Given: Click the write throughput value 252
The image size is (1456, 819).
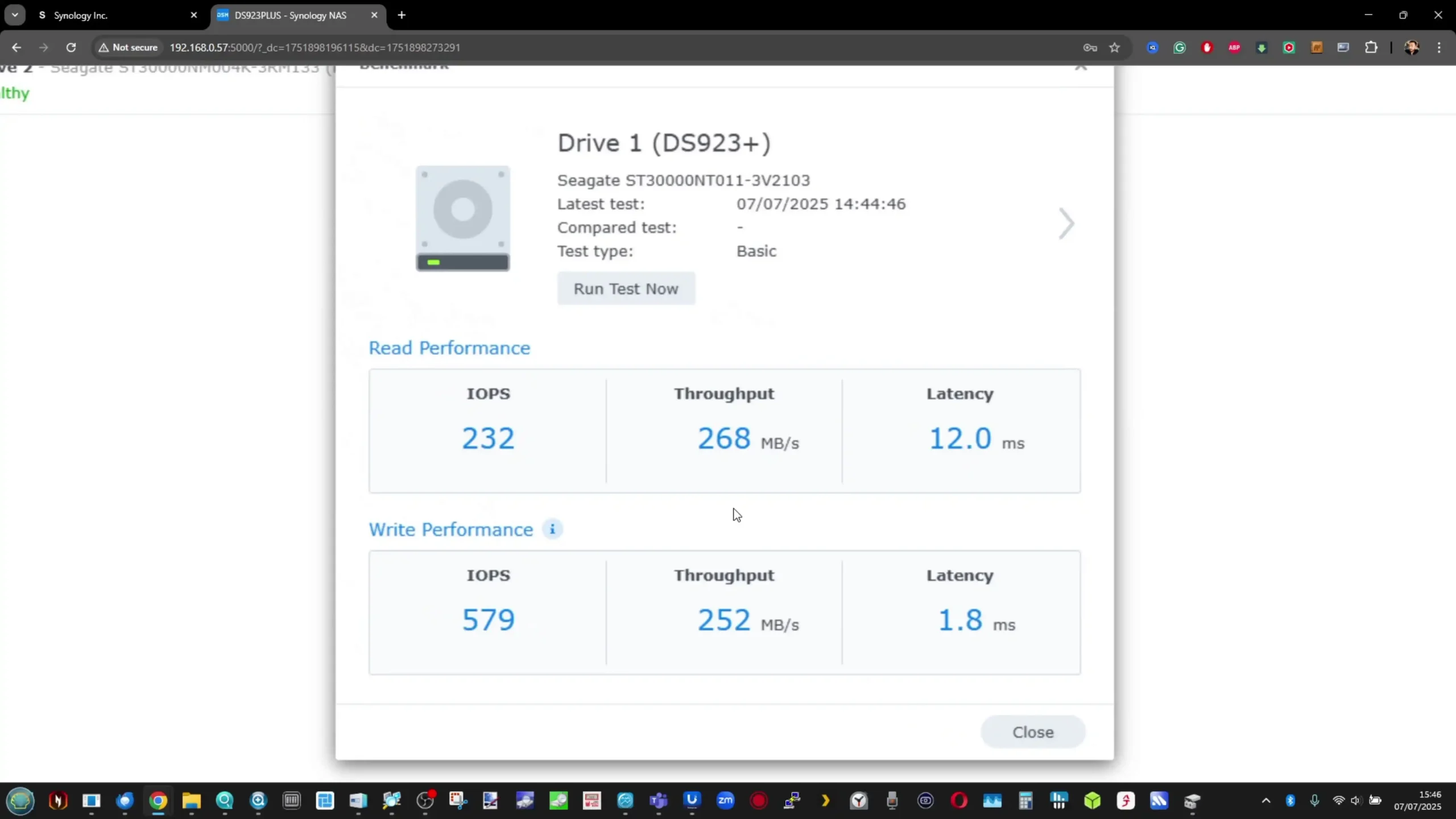Looking at the screenshot, I should coord(724,619).
